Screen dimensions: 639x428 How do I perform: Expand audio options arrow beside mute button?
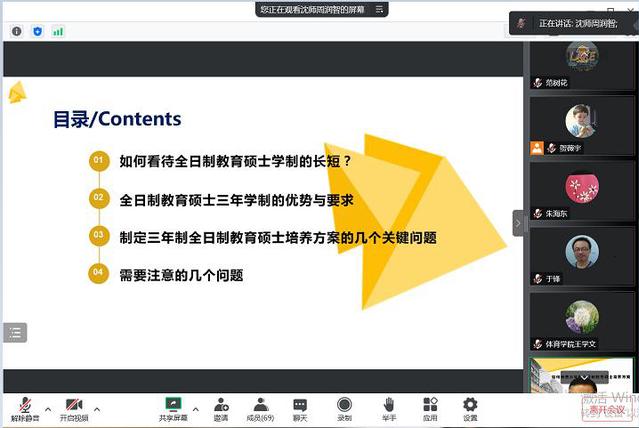43,408
